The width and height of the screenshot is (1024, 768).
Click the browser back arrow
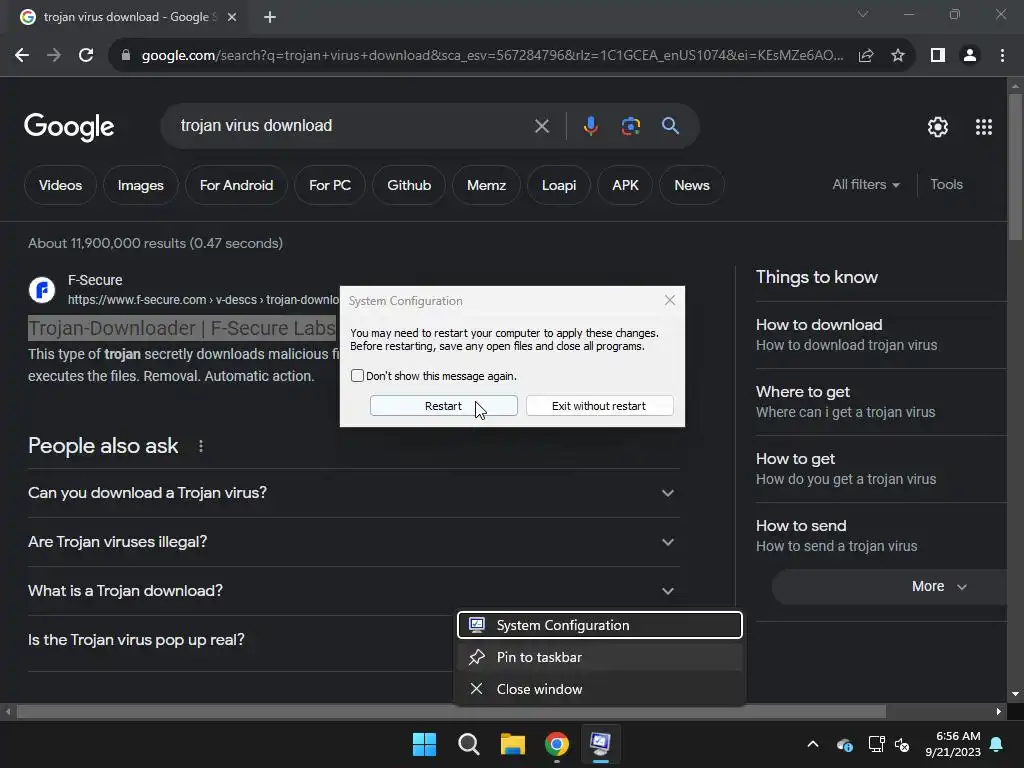click(x=22, y=56)
